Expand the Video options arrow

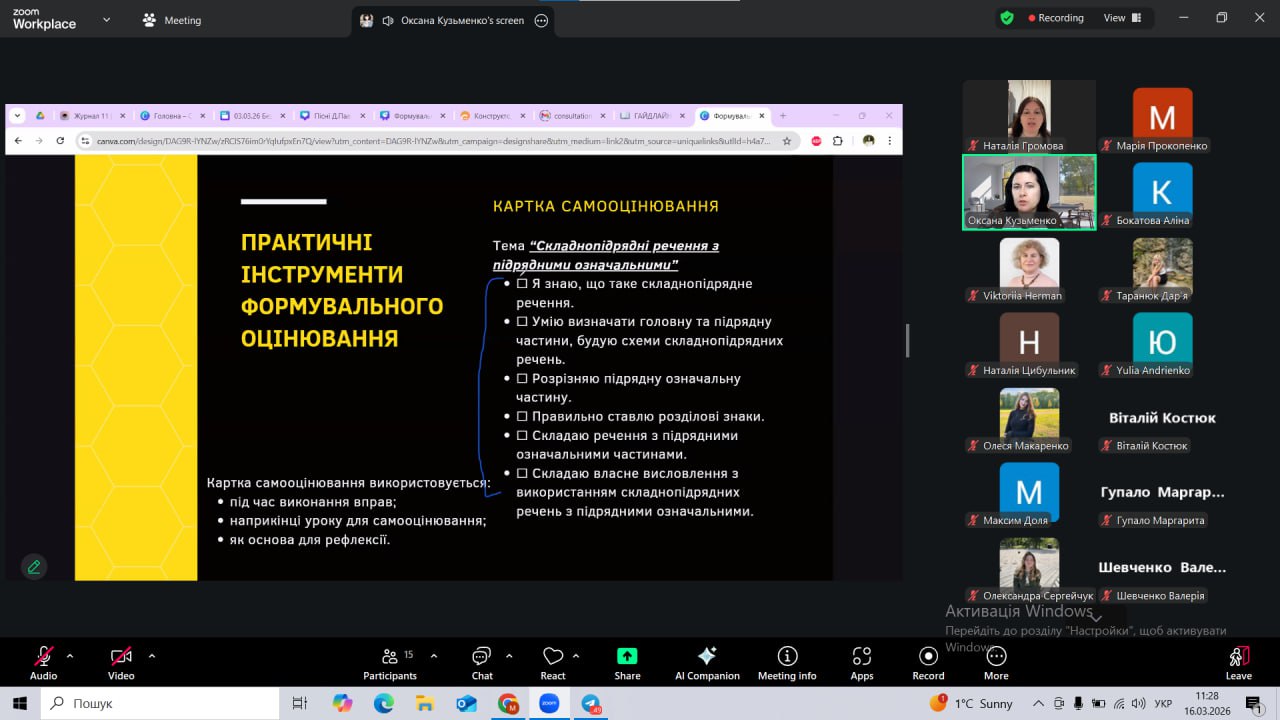152,656
